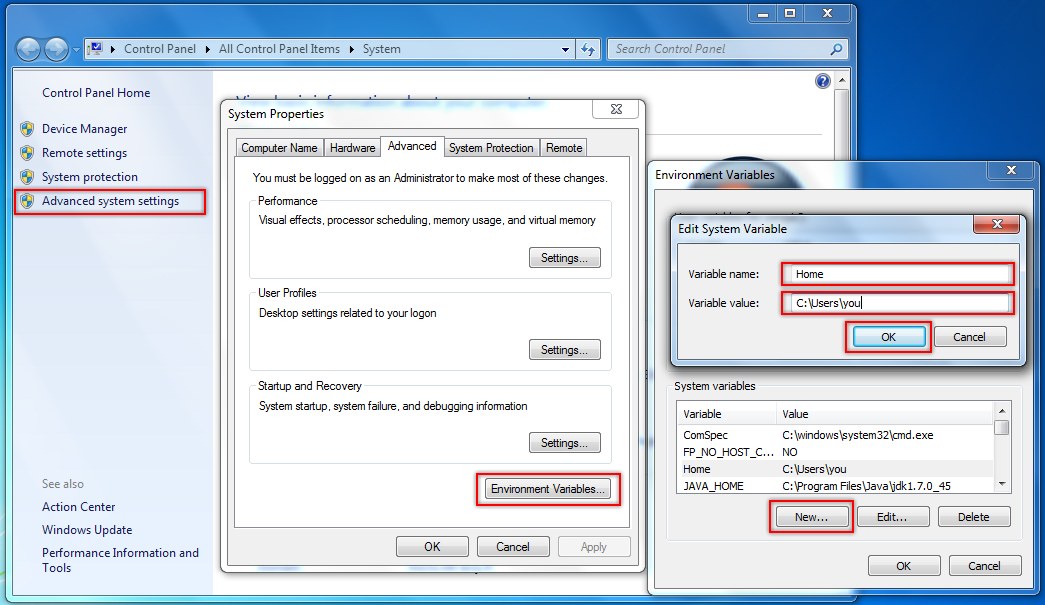The height and width of the screenshot is (605, 1045).
Task: Click the Forward navigation arrow button
Action: click(x=56, y=49)
